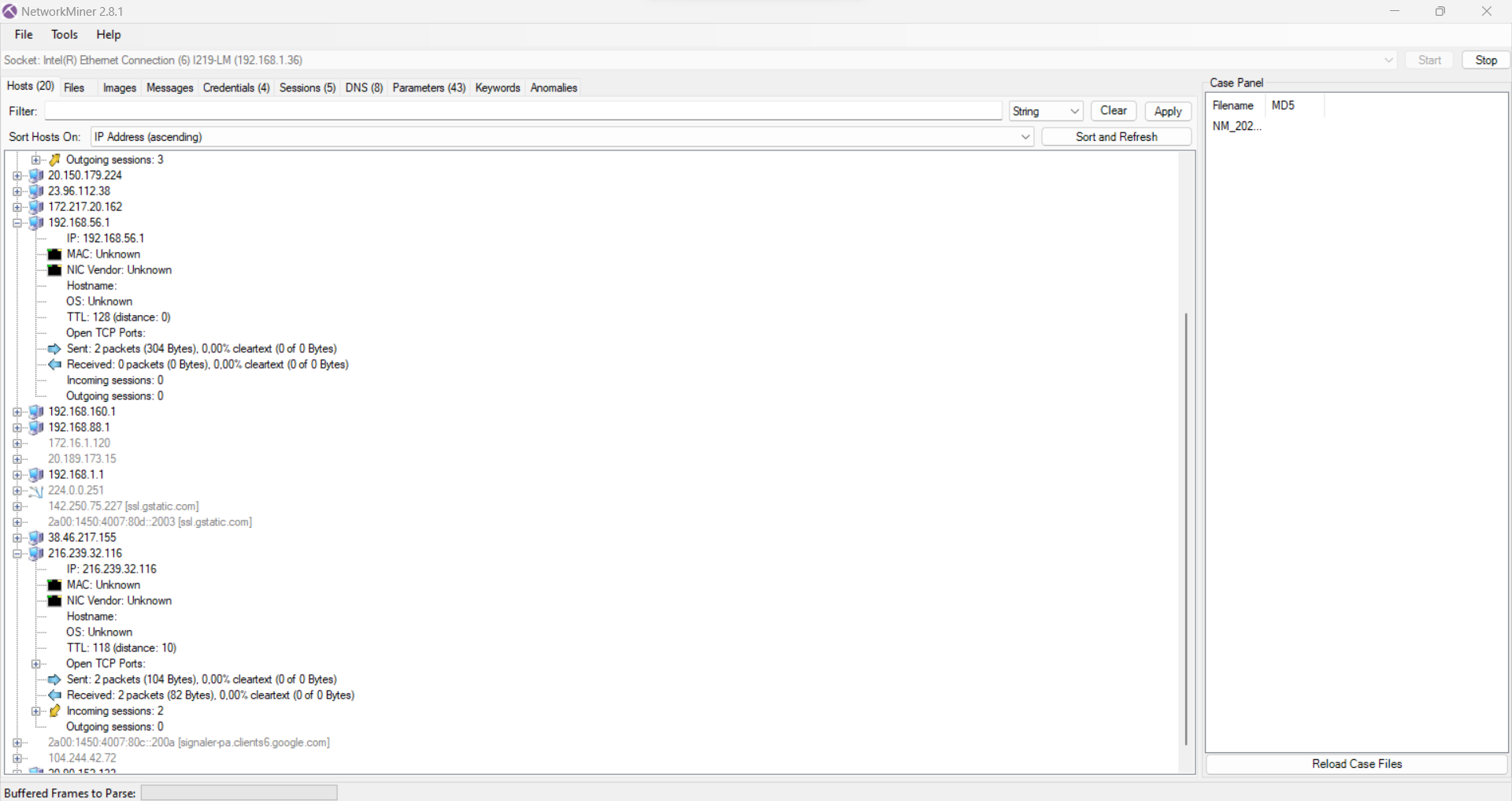The width and height of the screenshot is (1512, 801).
Task: Click the Outgoing sessions: 3 icon
Action: tap(54, 160)
